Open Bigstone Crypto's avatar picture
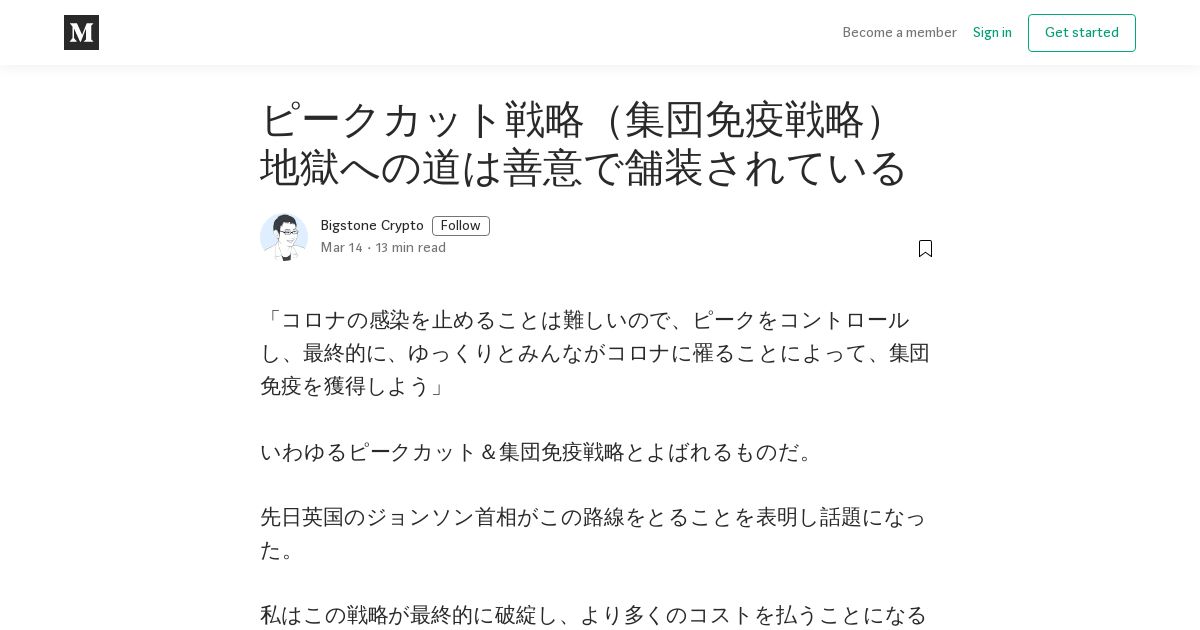Image resolution: width=1200 pixels, height=630 pixels. 284,237
